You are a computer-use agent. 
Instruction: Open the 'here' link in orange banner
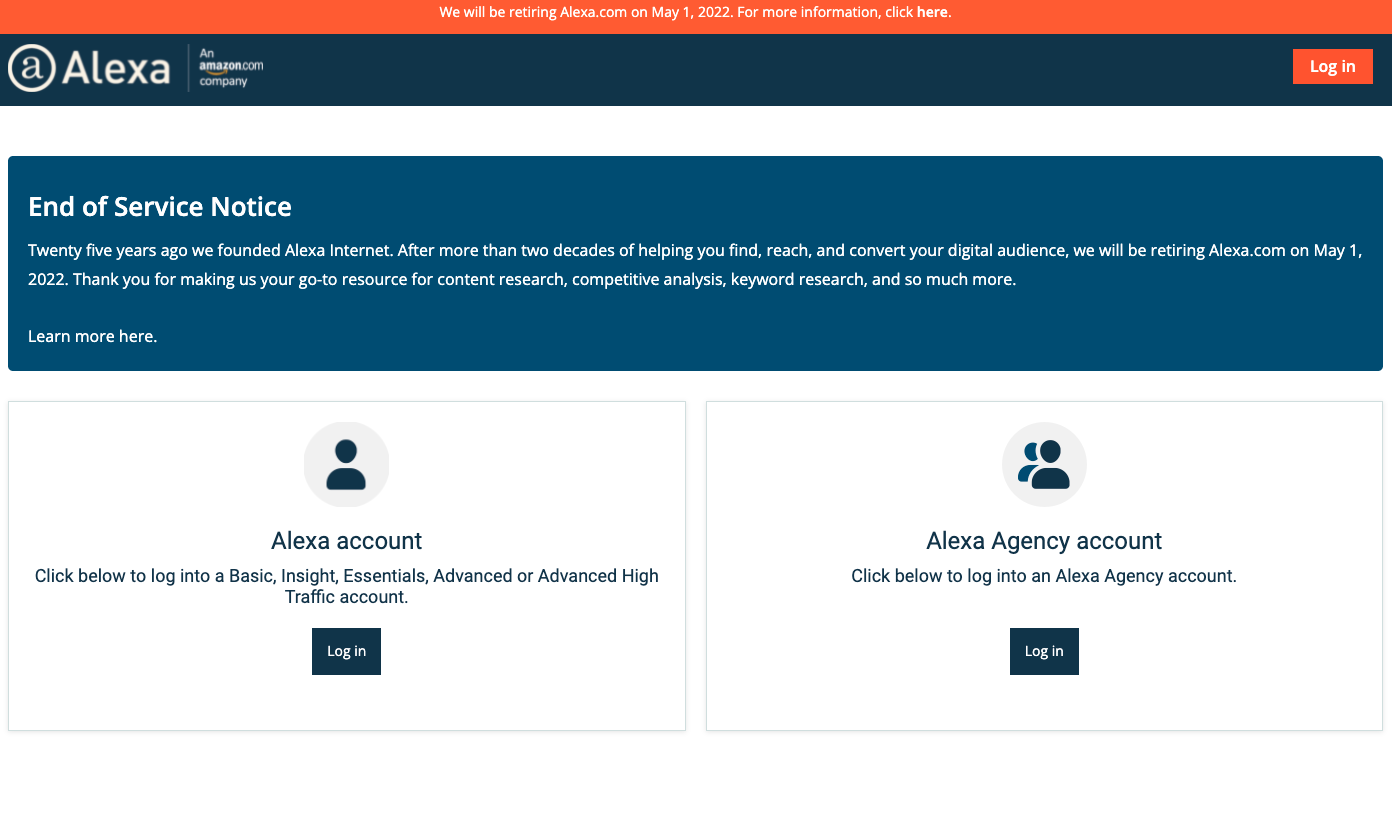pos(932,12)
